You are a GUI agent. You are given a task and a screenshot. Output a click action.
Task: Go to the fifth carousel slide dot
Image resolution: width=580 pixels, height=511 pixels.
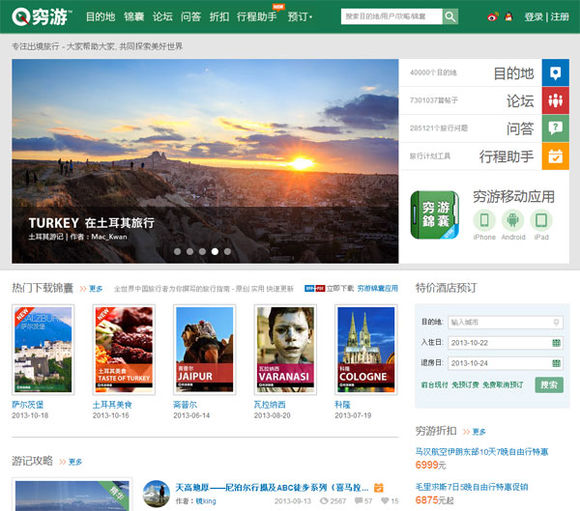coord(227,252)
